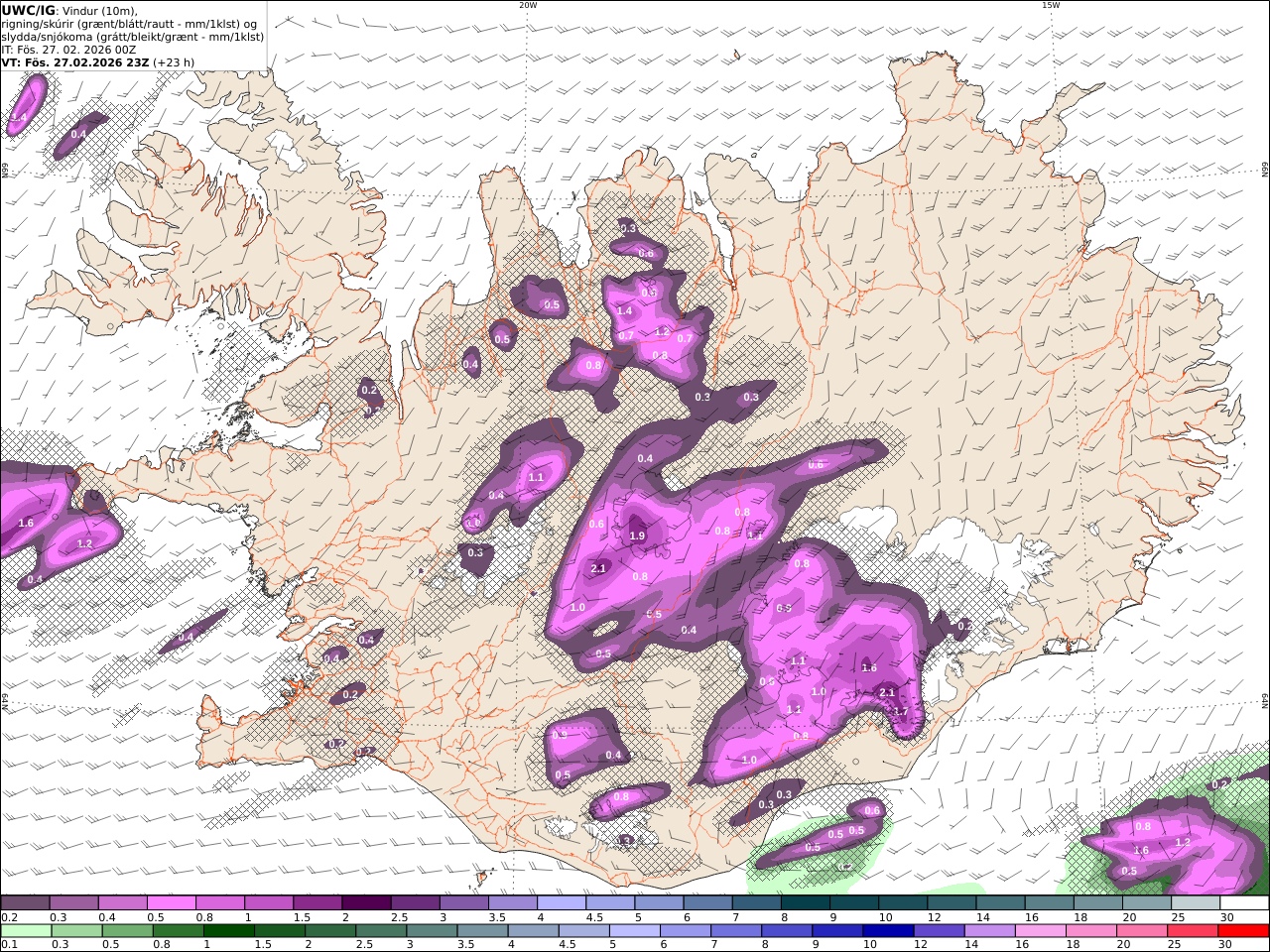Click the "1.7" snowfall value on the map
This screenshot has height=952, width=1270.
click(901, 711)
